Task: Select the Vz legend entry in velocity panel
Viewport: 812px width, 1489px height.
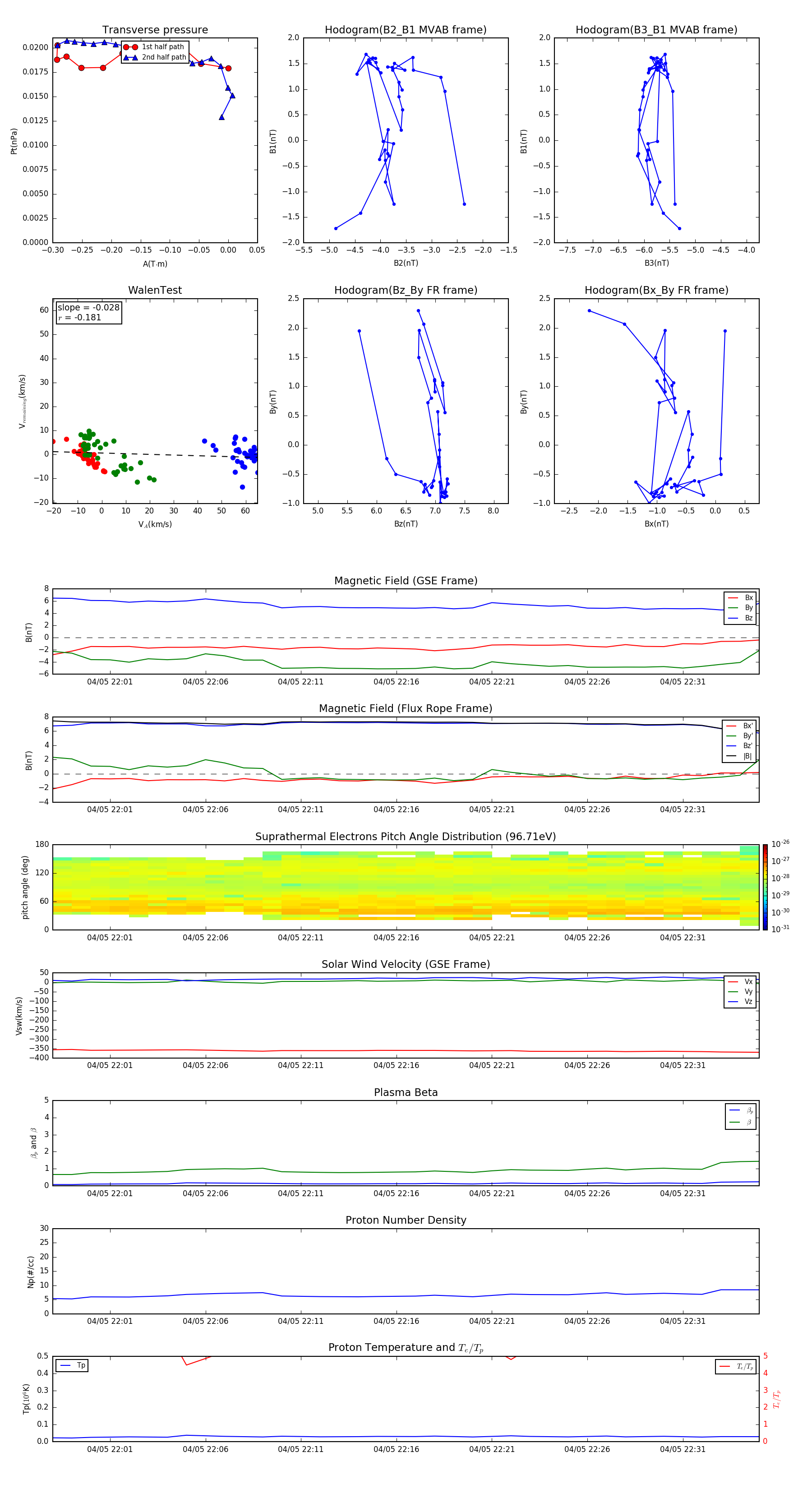Action: tap(740, 1002)
